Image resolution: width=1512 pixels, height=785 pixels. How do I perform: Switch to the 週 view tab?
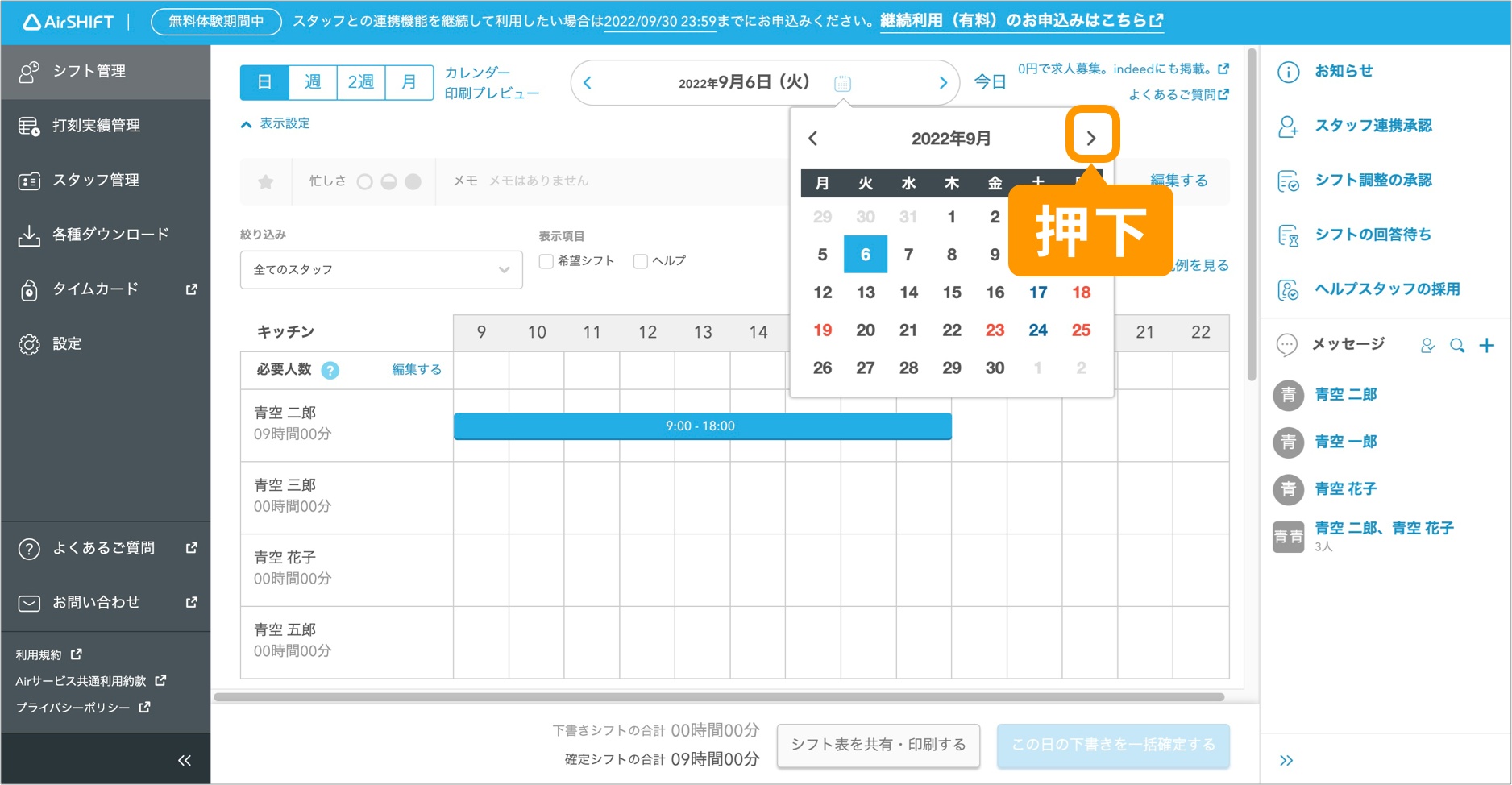coord(312,81)
